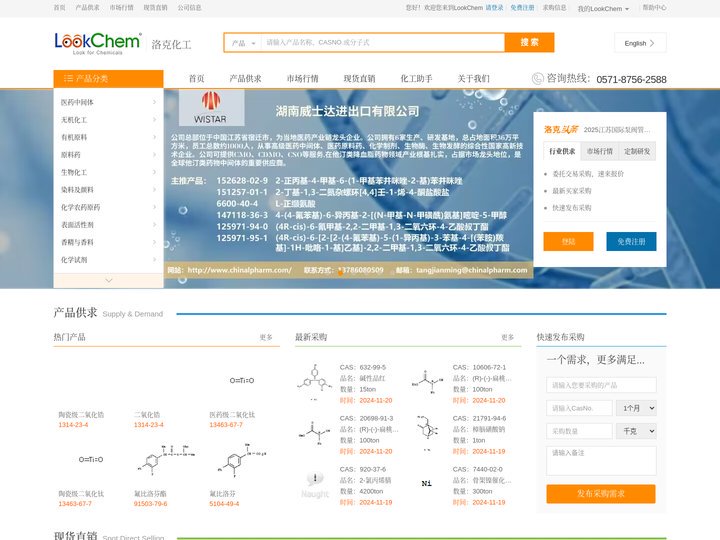This screenshot has width=720, height=540.
Task: Open the O=Ti=O structure above 陶瓷级二氧化钛 13463-67-7
Action: (91, 460)
